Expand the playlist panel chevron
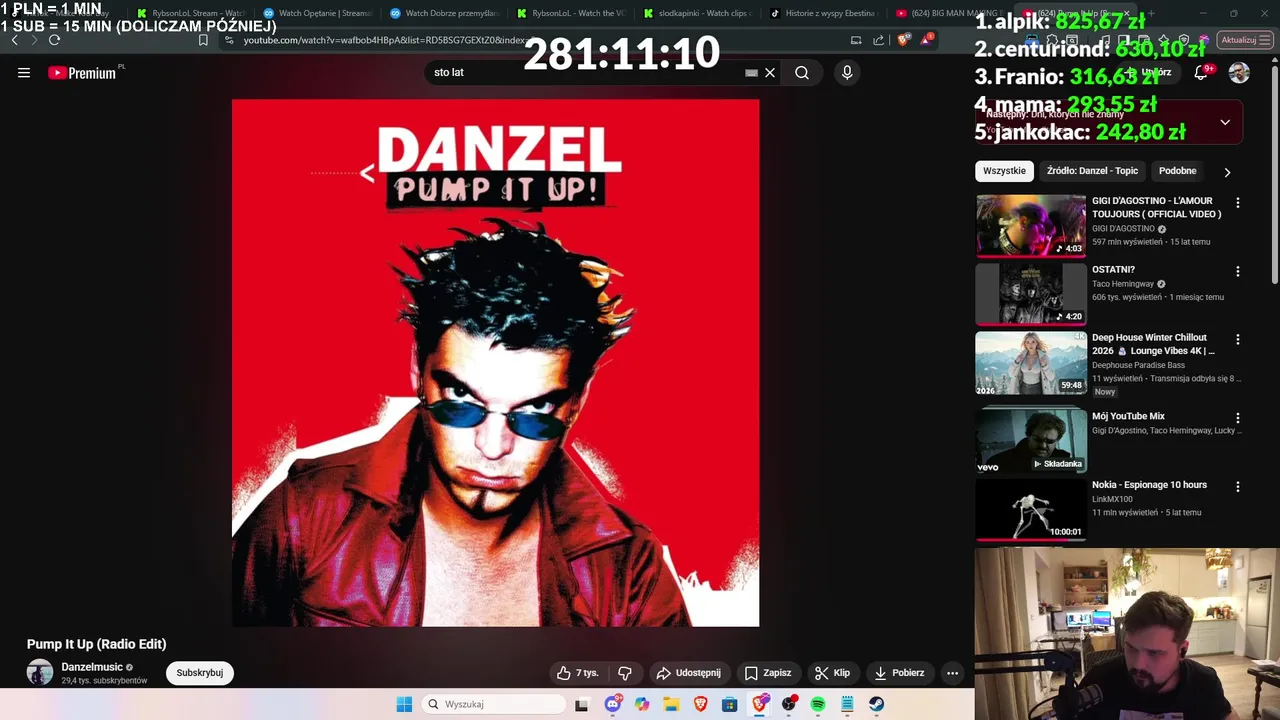The width and height of the screenshot is (1280, 720). coord(1225,122)
